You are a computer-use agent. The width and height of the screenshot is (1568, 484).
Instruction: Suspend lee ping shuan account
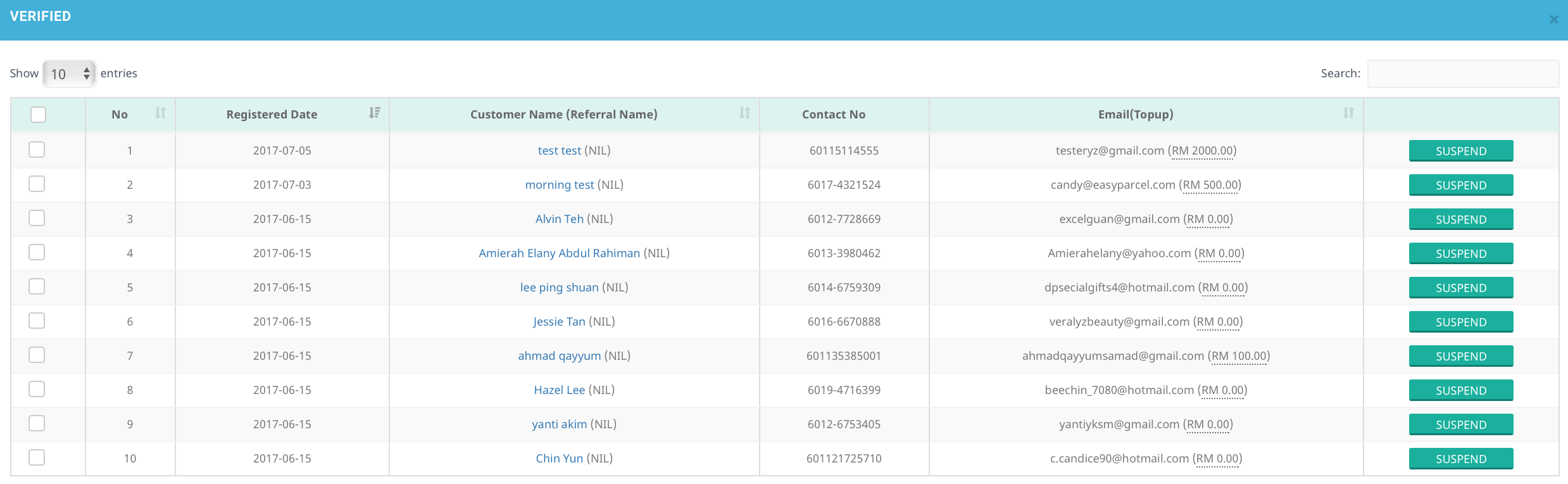(x=1460, y=288)
